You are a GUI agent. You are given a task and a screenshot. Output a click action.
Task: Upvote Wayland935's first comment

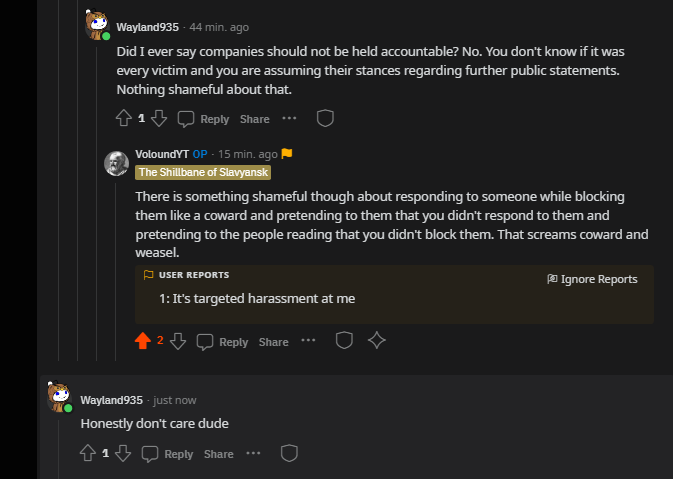tap(124, 119)
